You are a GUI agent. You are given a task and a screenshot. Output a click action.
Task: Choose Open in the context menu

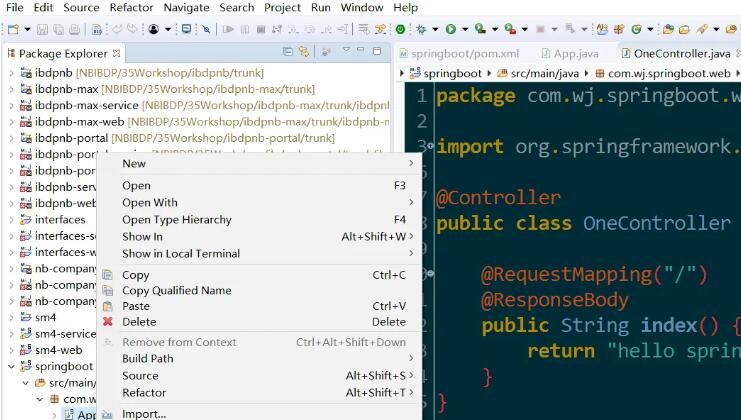pyautogui.click(x=259, y=186)
